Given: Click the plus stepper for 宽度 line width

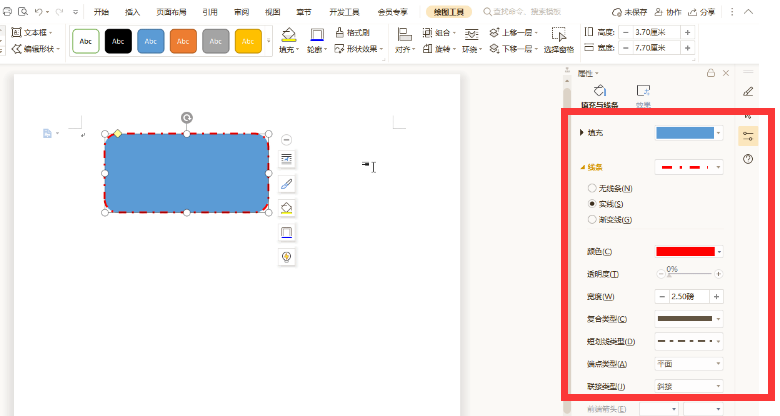Looking at the screenshot, I should (x=716, y=297).
